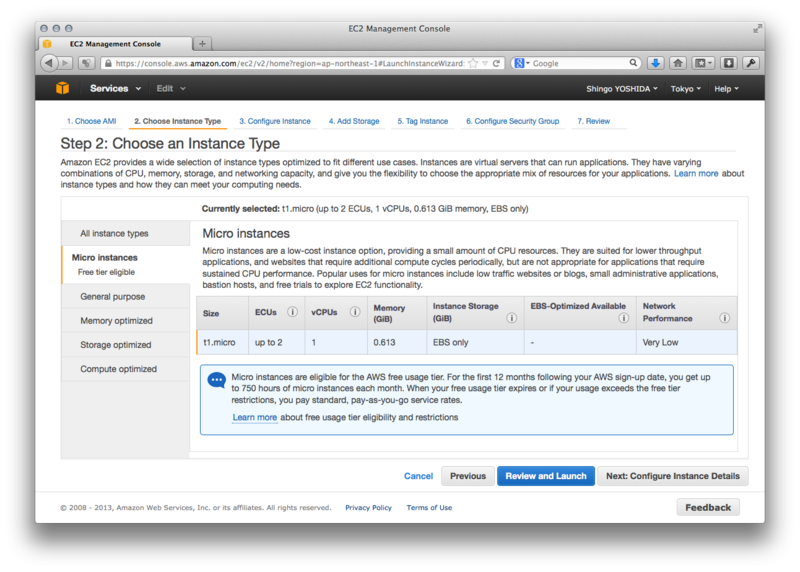Open the Services dropdown menu
Viewport: 800px width, 572px height.
pyautogui.click(x=115, y=88)
